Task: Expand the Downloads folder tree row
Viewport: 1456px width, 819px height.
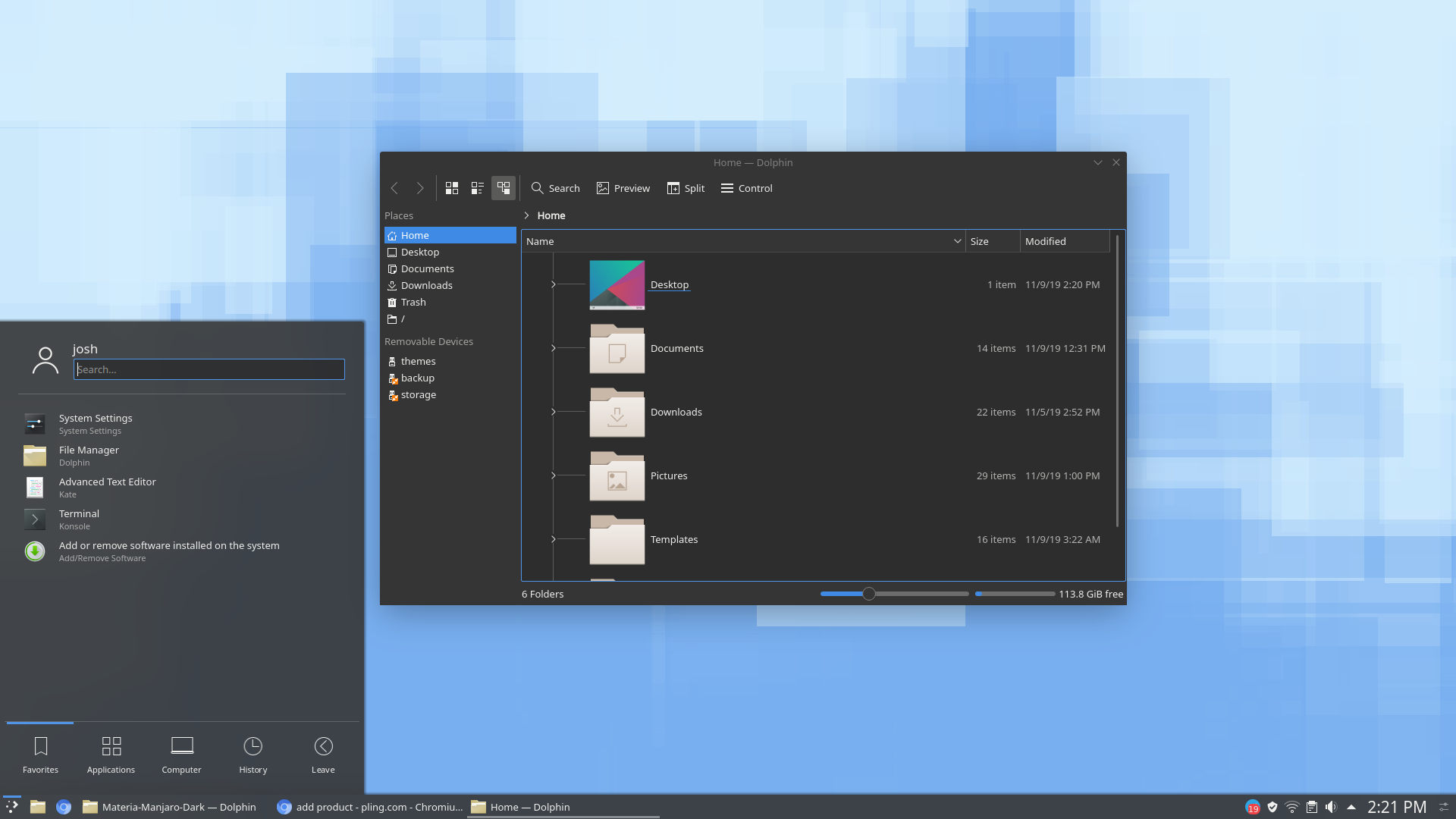Action: [554, 412]
